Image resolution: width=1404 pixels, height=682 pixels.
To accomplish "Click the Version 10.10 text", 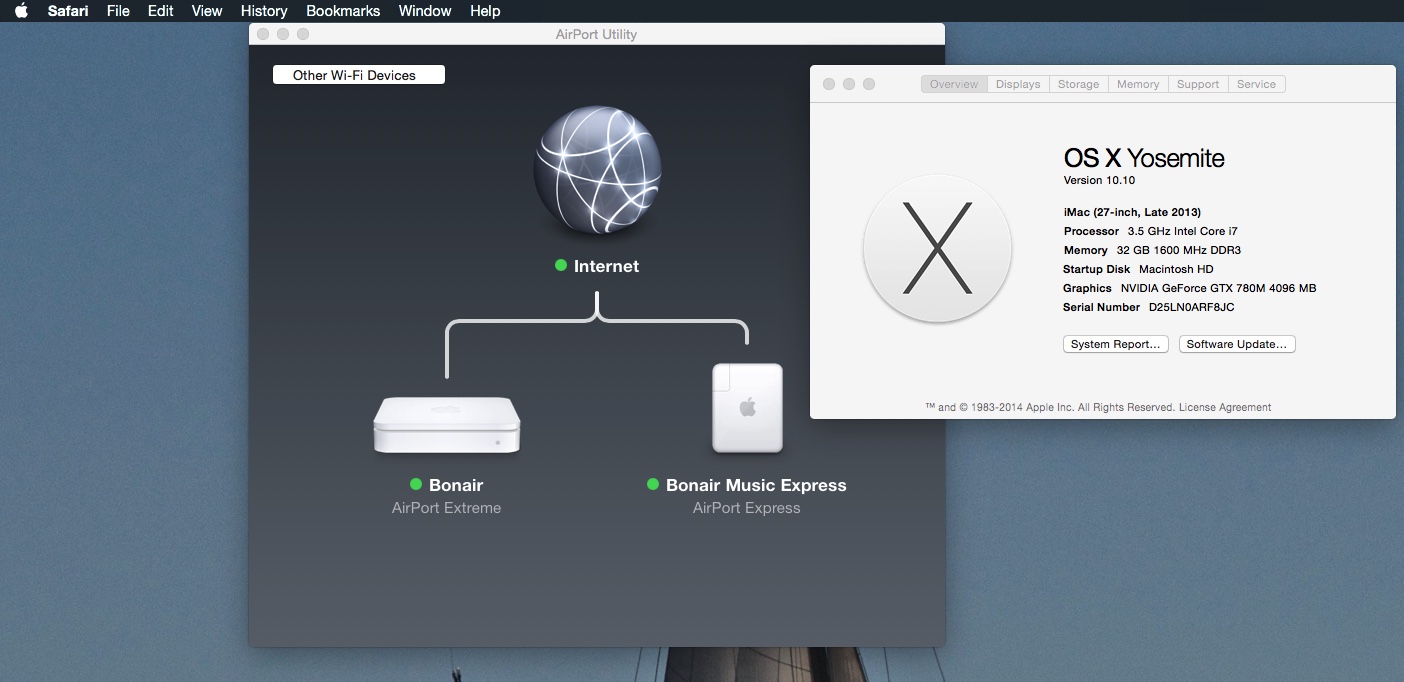I will click(x=1099, y=181).
